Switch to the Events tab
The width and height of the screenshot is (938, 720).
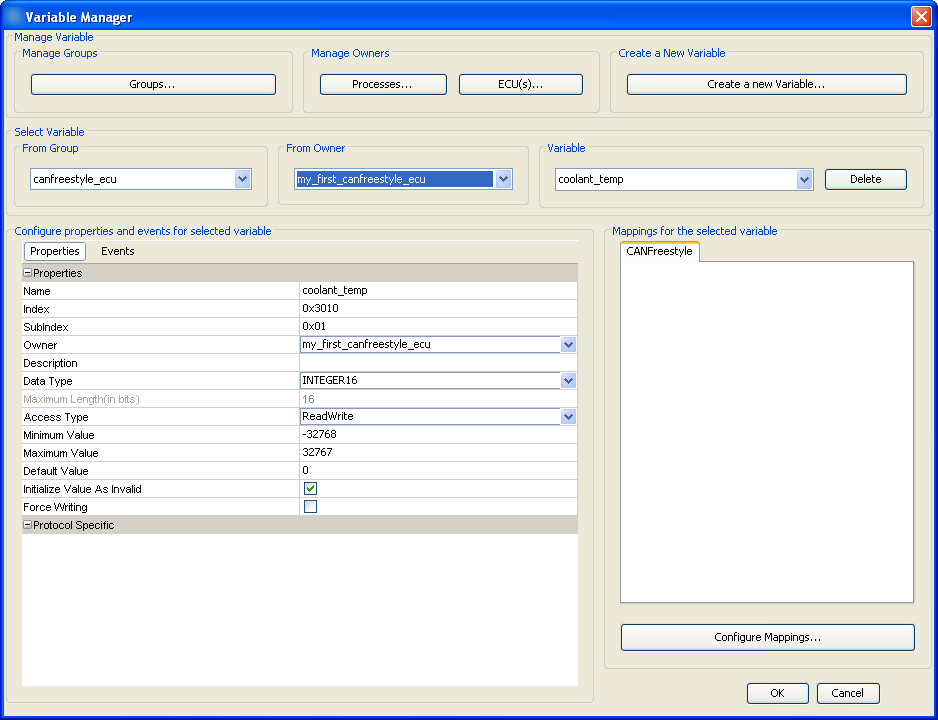click(117, 251)
